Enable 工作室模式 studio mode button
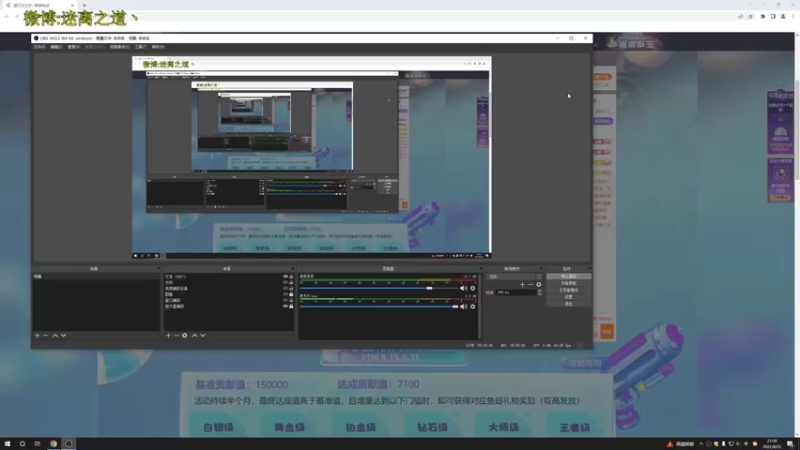The image size is (800, 450). (x=568, y=290)
